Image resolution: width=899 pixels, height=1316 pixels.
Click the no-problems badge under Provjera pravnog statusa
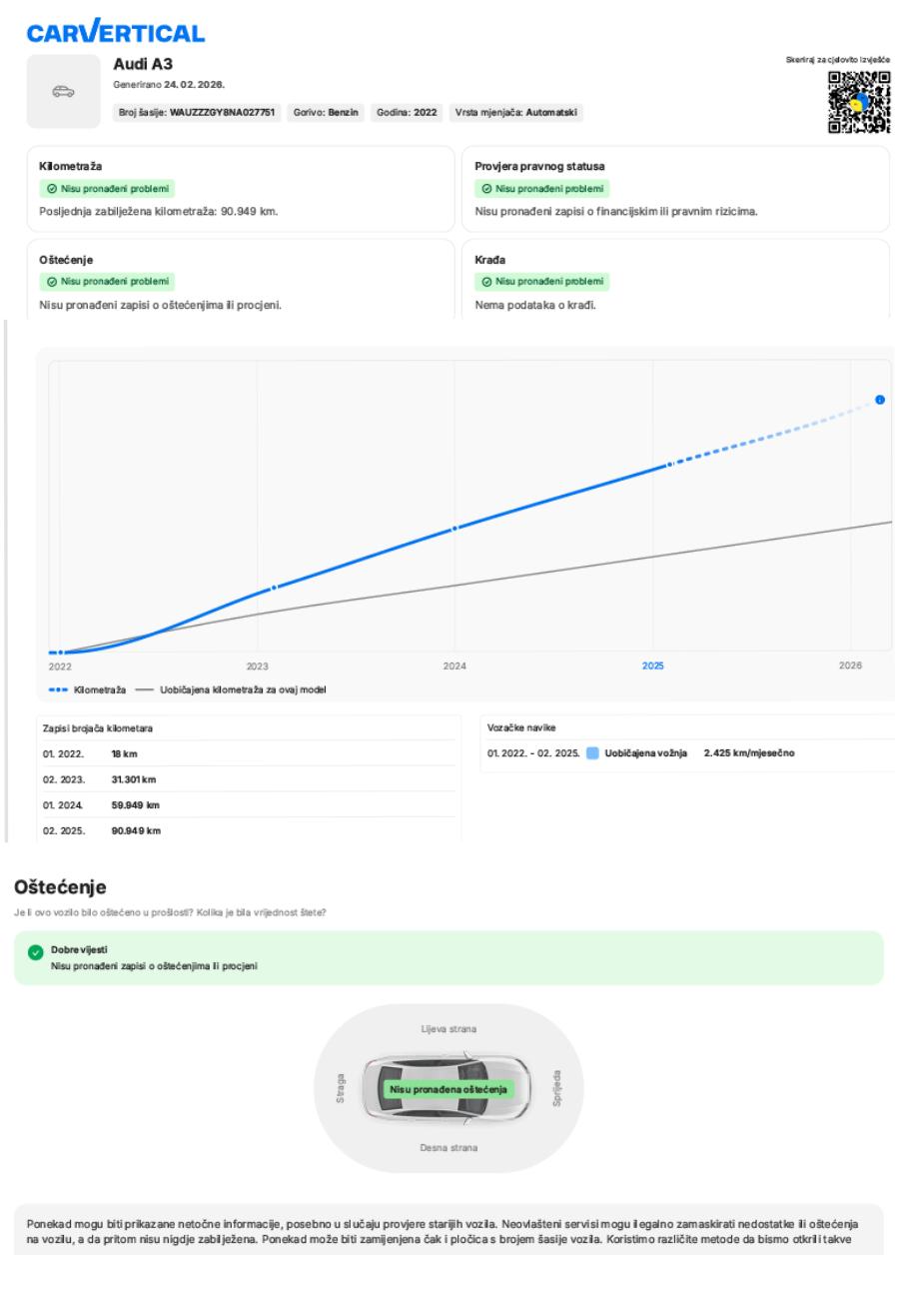click(541, 188)
